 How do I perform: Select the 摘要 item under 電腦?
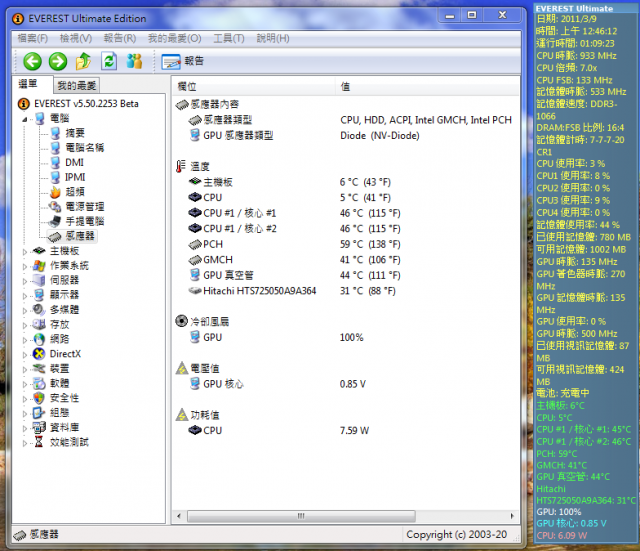click(75, 133)
